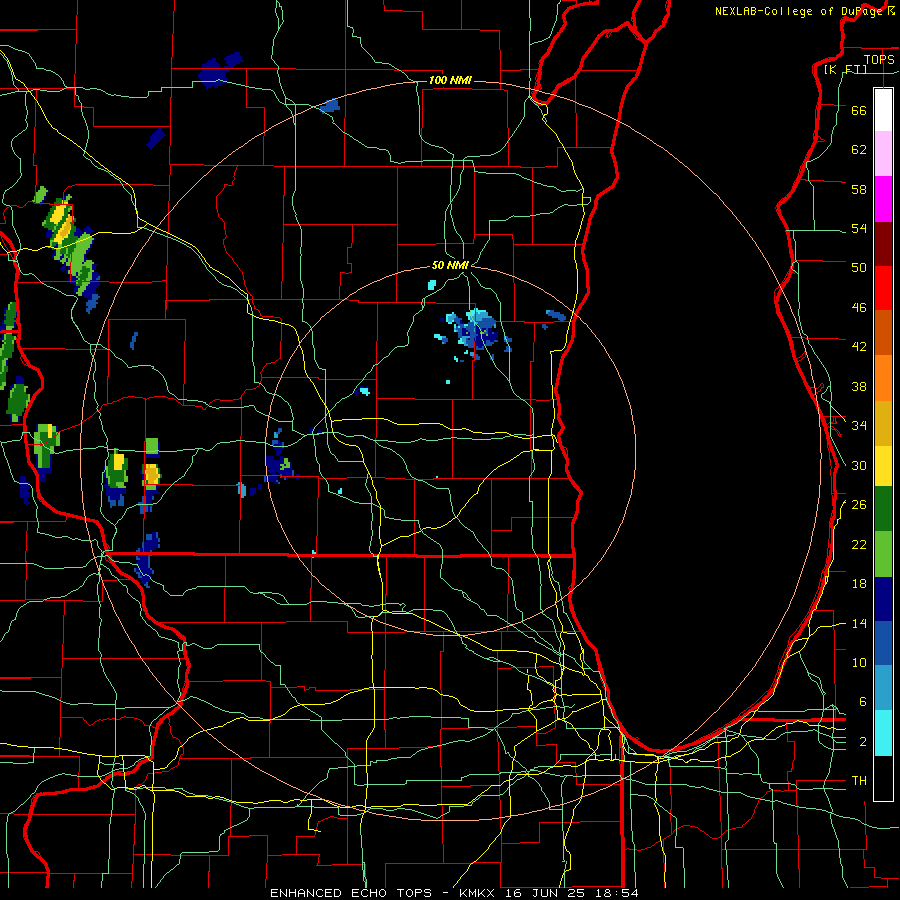The image size is (900, 900).
Task: Click the yellow legend swatch
Action: (x=883, y=466)
